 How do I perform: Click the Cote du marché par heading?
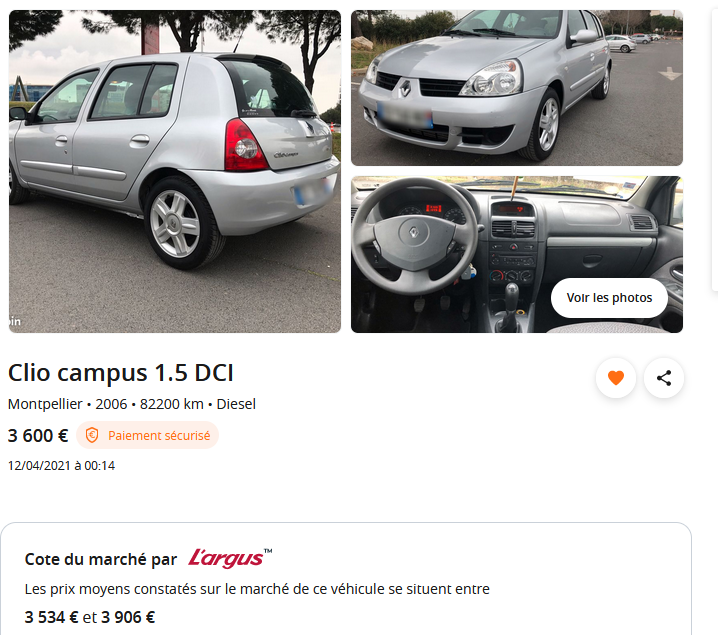pyautogui.click(x=101, y=559)
